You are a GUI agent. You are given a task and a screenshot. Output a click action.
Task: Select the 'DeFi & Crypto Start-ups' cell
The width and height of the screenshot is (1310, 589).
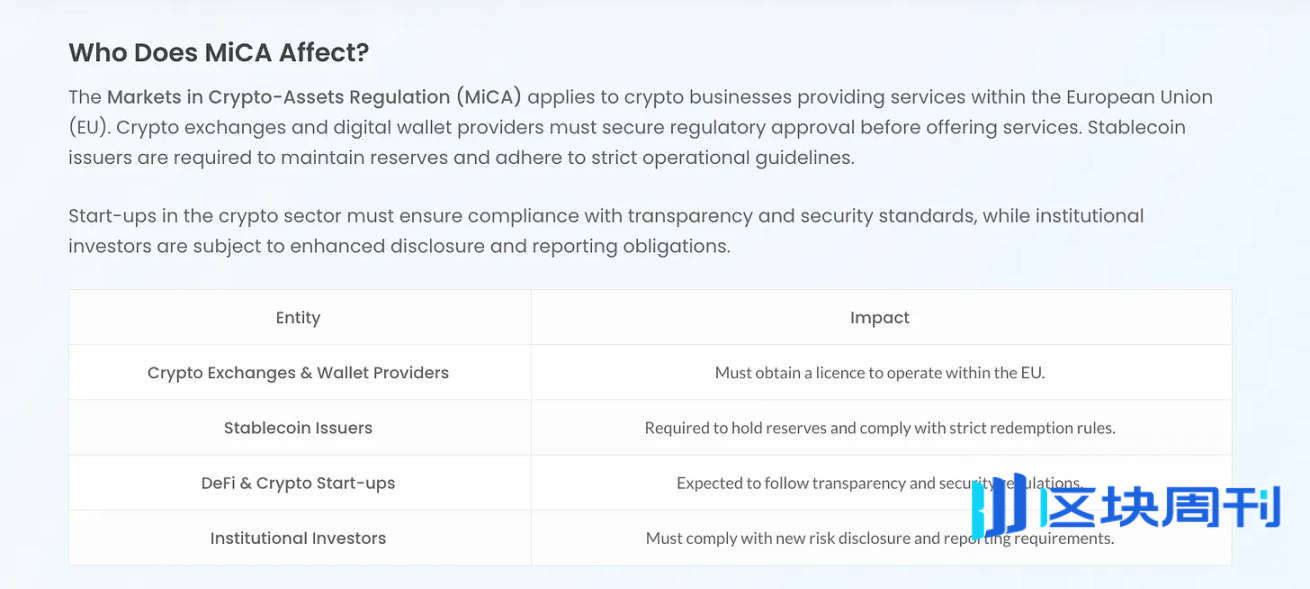(298, 483)
